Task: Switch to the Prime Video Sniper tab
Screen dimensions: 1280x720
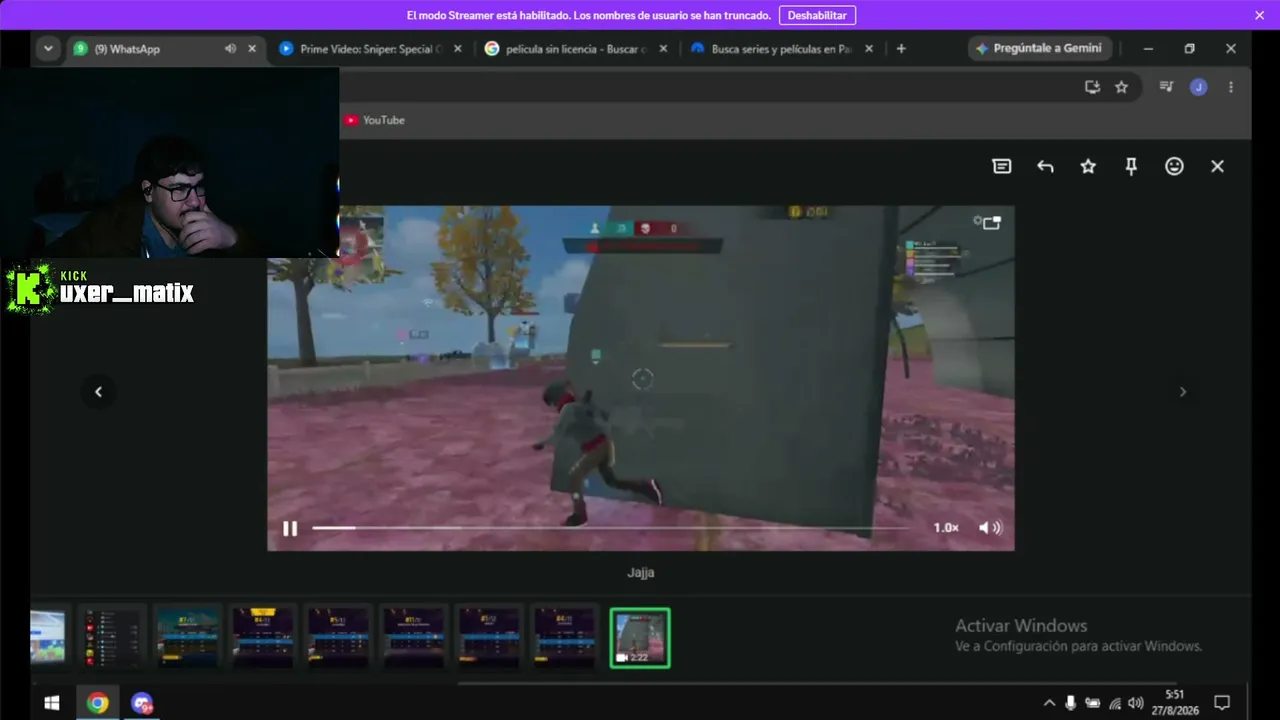Action: tap(372, 49)
